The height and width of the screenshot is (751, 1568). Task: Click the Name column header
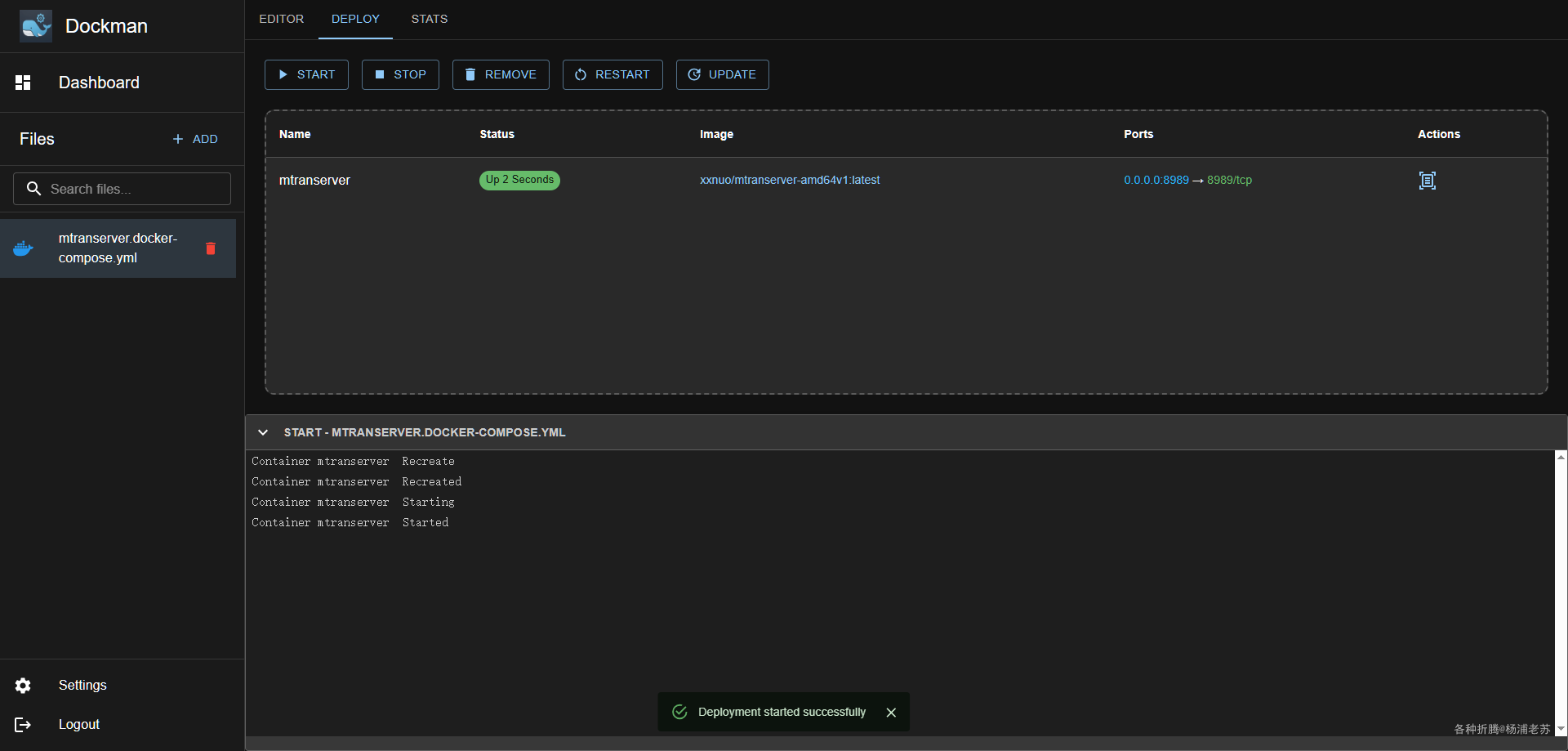tap(295, 134)
